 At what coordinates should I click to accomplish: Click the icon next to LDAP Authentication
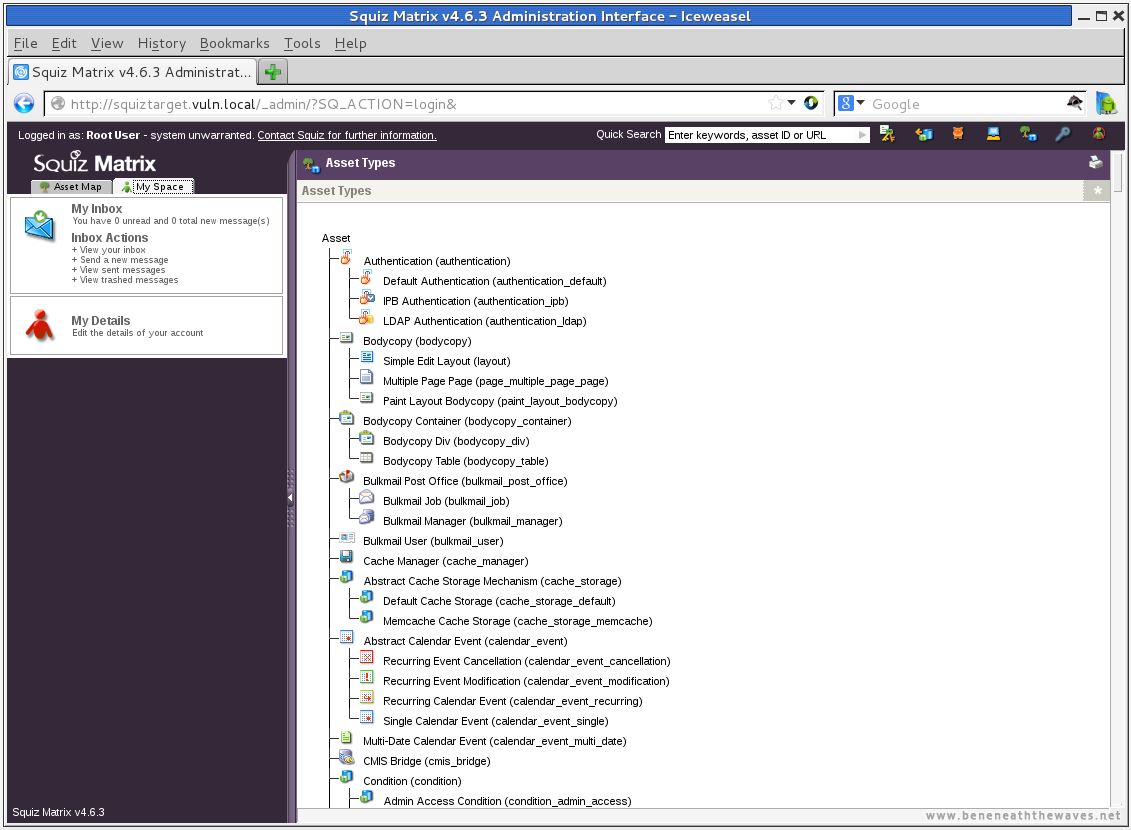click(366, 317)
